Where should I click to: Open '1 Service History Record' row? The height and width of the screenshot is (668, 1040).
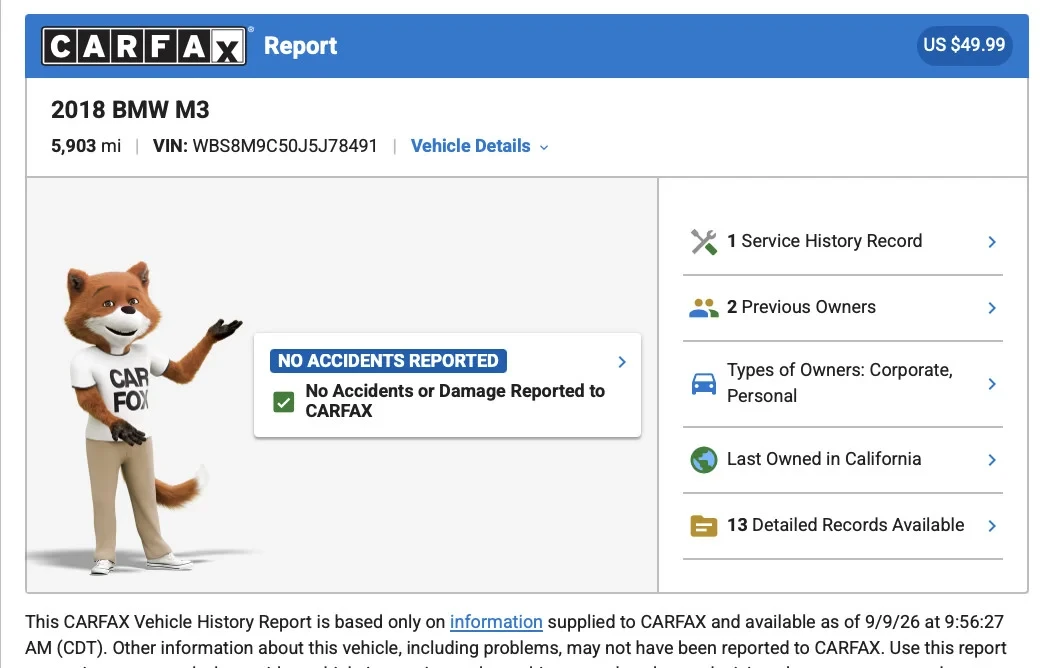coord(843,242)
